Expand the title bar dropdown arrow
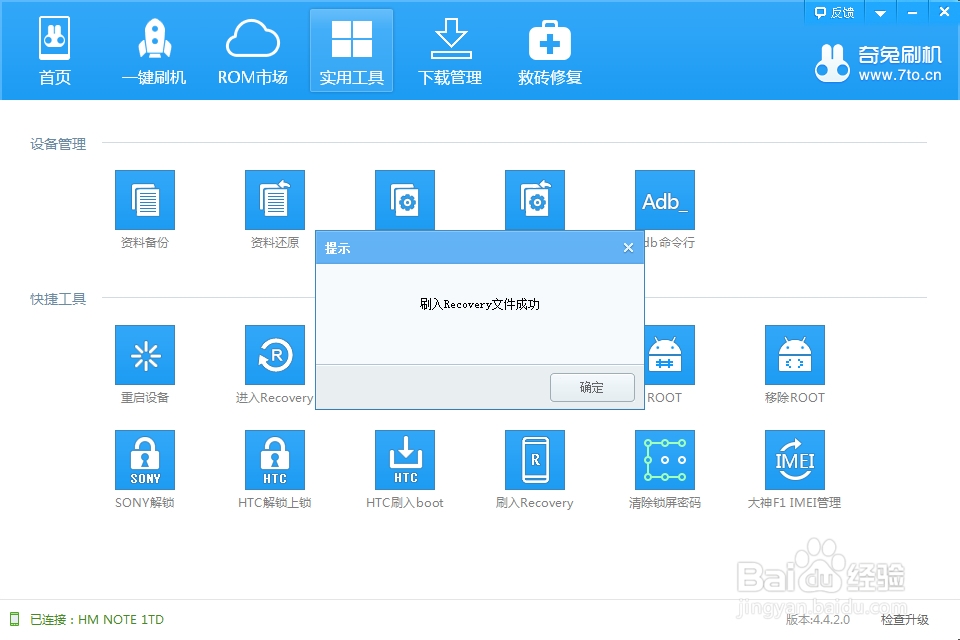 [x=879, y=12]
